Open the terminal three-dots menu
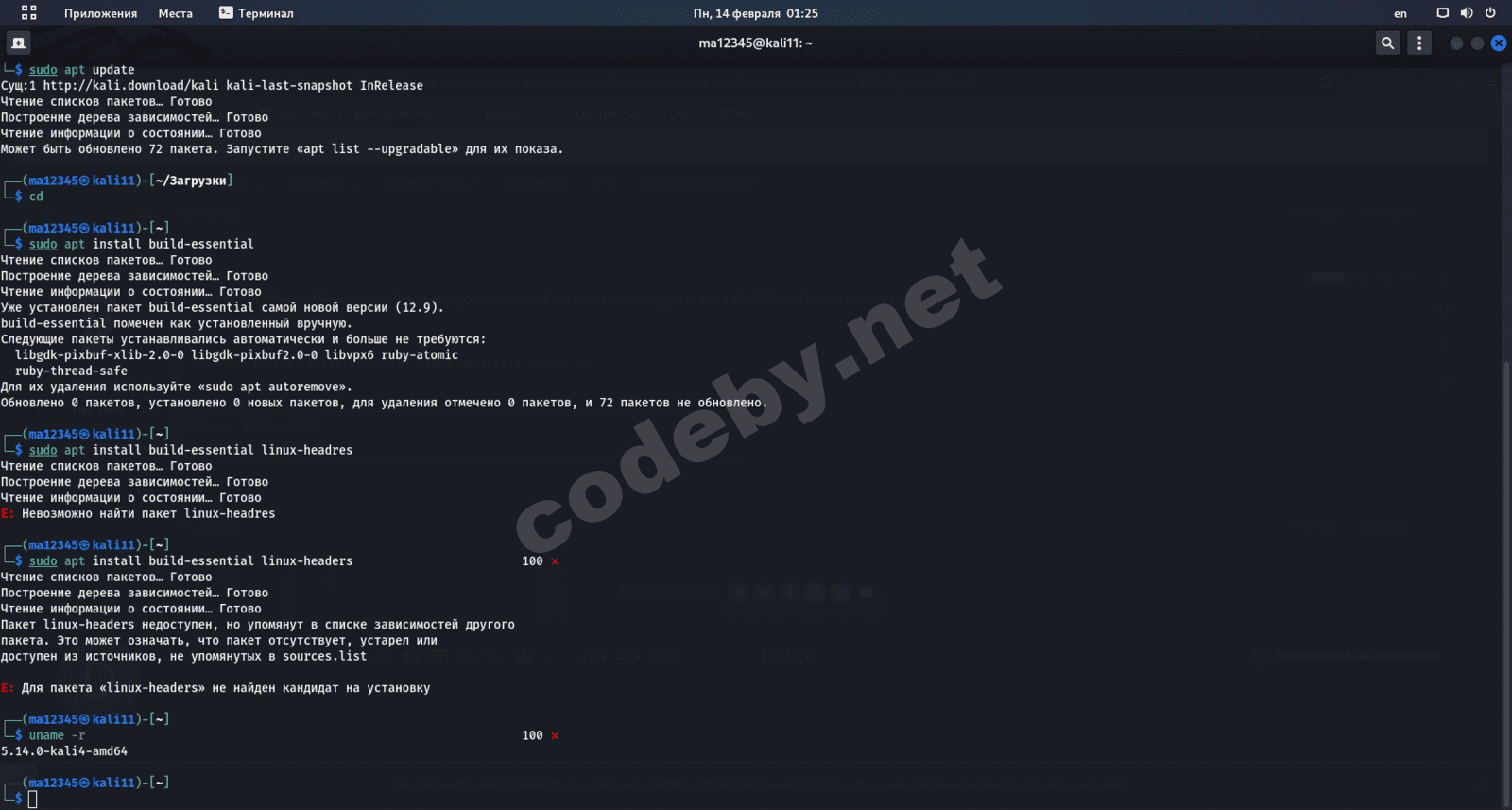 click(x=1418, y=43)
